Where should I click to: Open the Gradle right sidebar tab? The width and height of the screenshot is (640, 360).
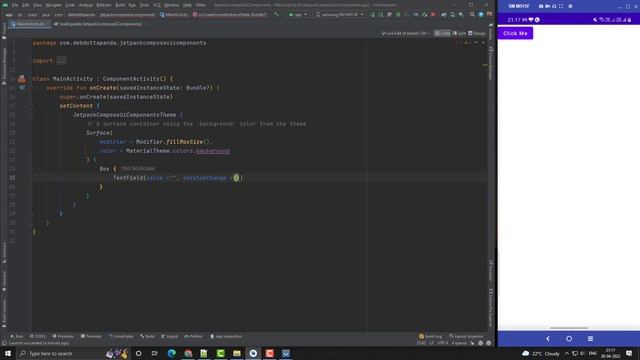(491, 31)
